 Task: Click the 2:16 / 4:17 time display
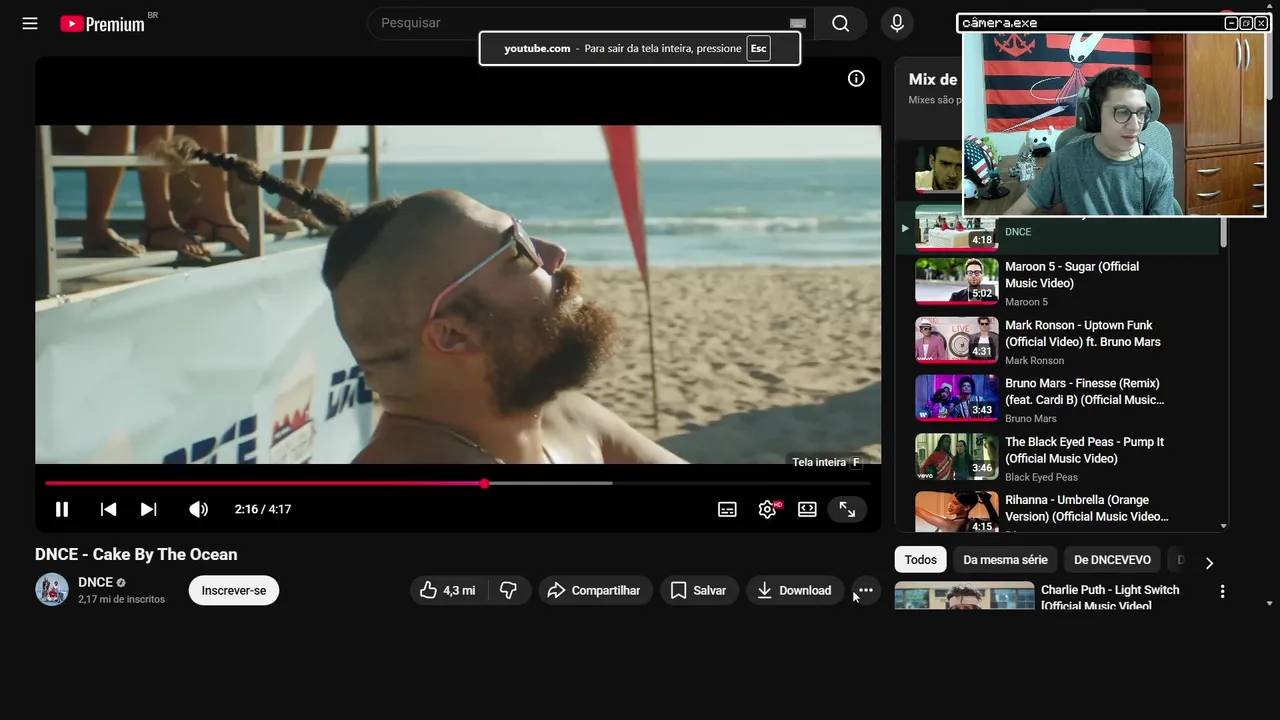point(263,509)
